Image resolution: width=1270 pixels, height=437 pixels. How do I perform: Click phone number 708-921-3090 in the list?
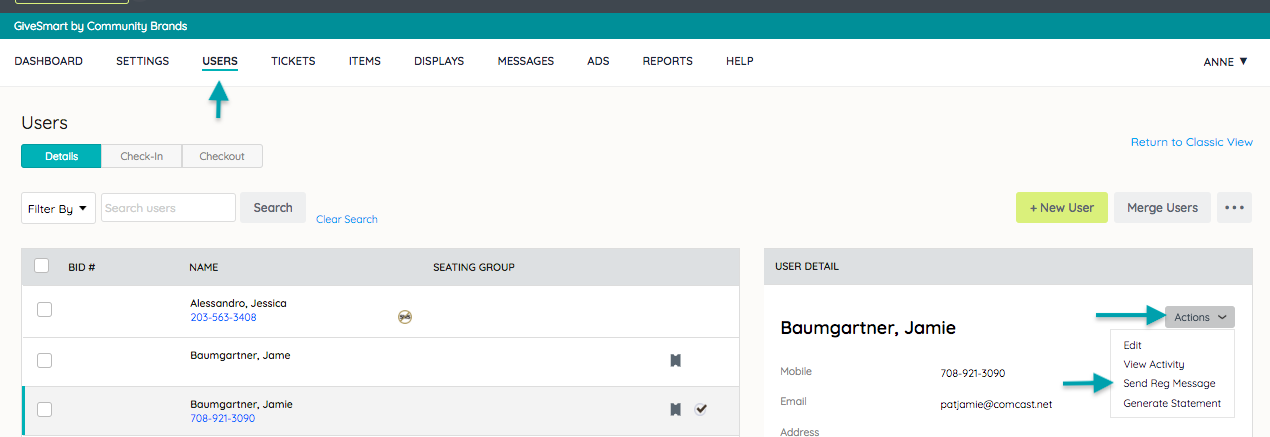point(222,418)
